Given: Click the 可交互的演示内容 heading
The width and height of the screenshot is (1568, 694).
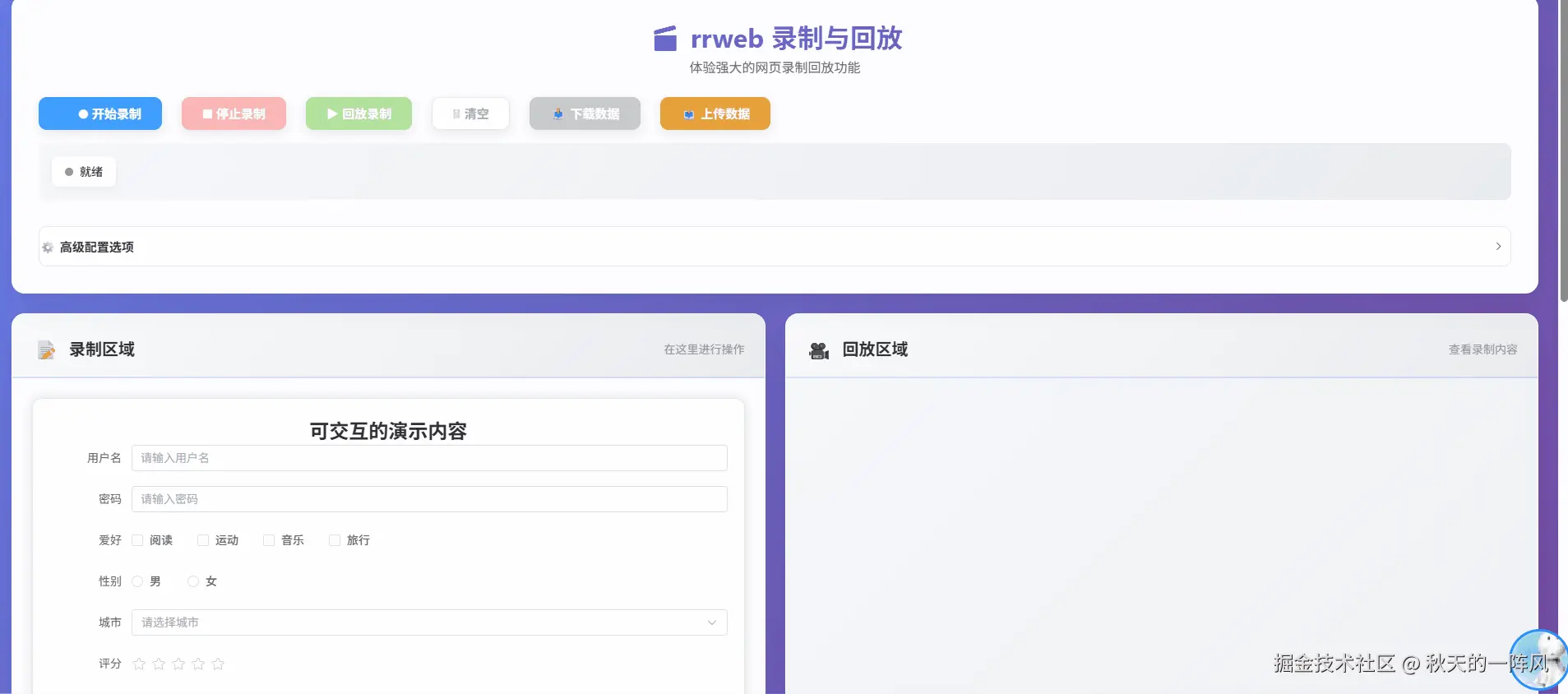Looking at the screenshot, I should click(388, 431).
